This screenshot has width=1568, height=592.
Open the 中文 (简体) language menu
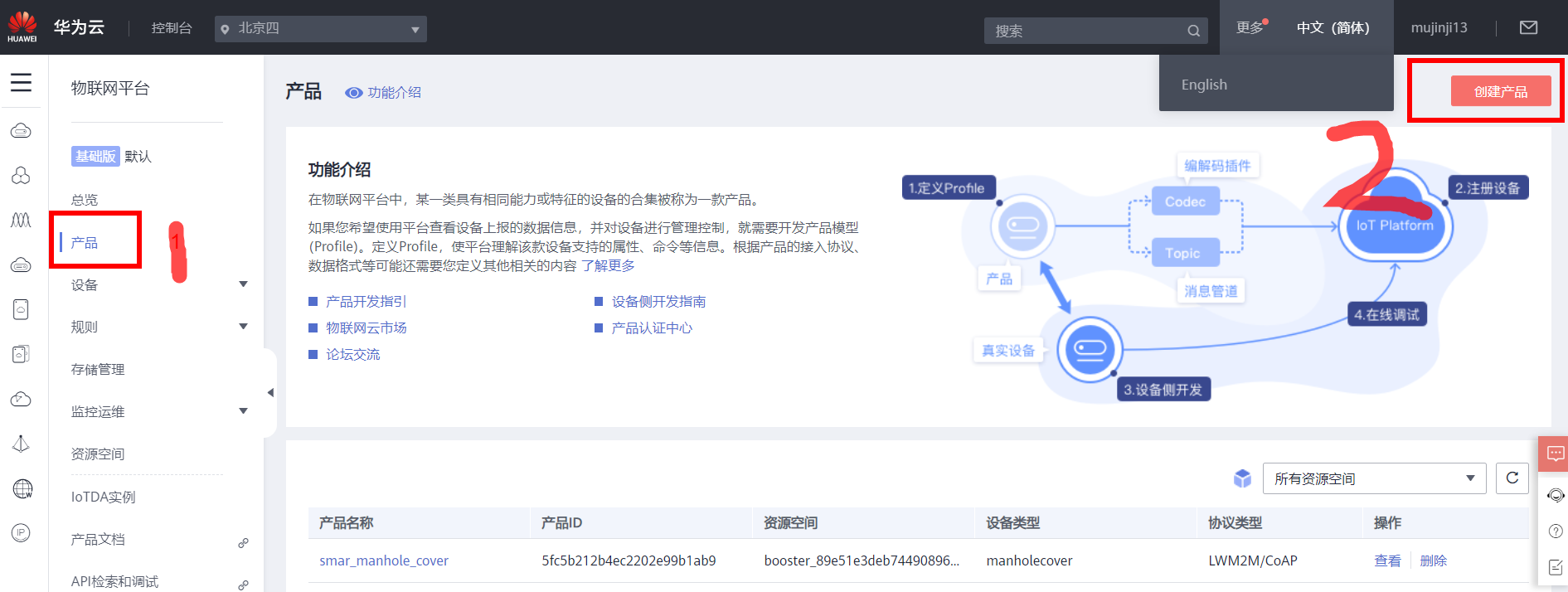tap(1333, 27)
